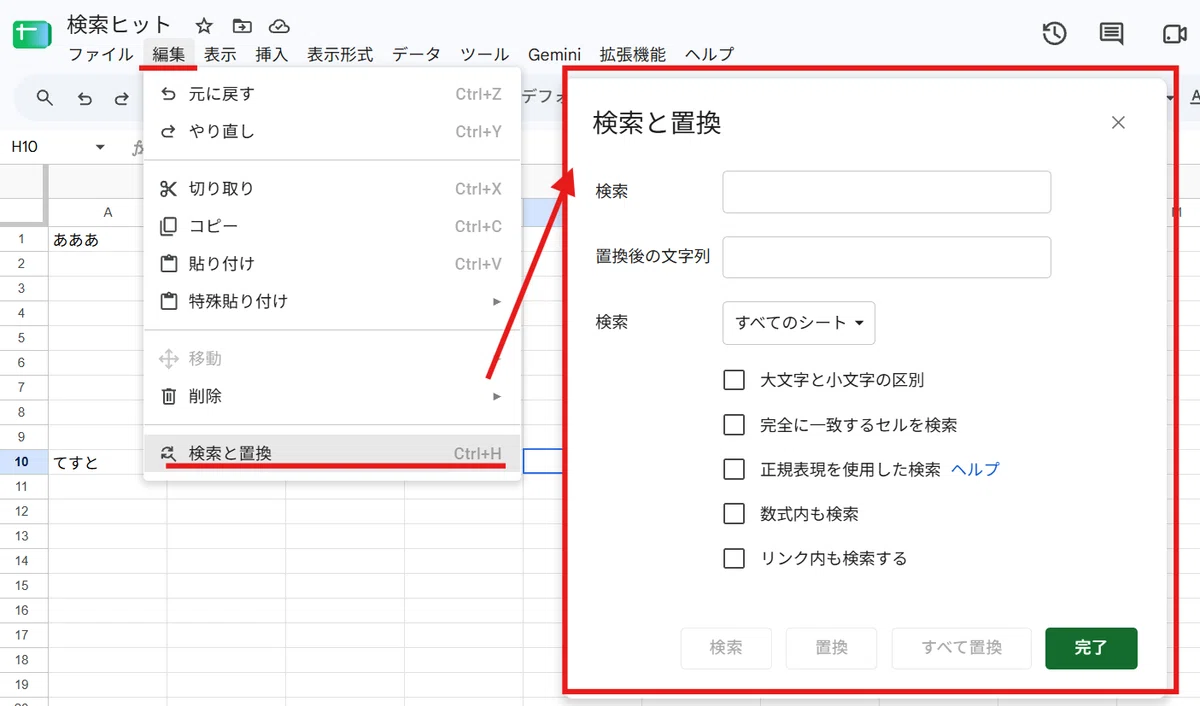Open version history clock icon
The height and width of the screenshot is (706, 1200).
(x=1054, y=33)
